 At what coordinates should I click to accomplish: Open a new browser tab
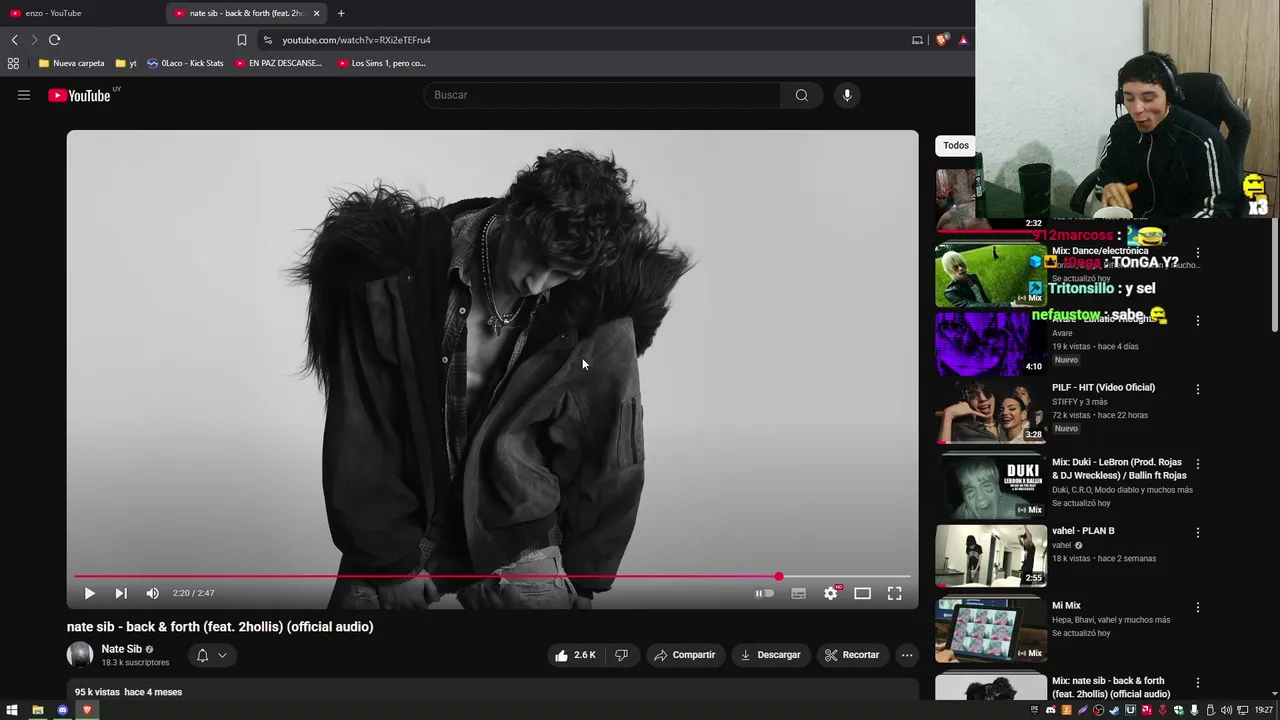[x=341, y=13]
